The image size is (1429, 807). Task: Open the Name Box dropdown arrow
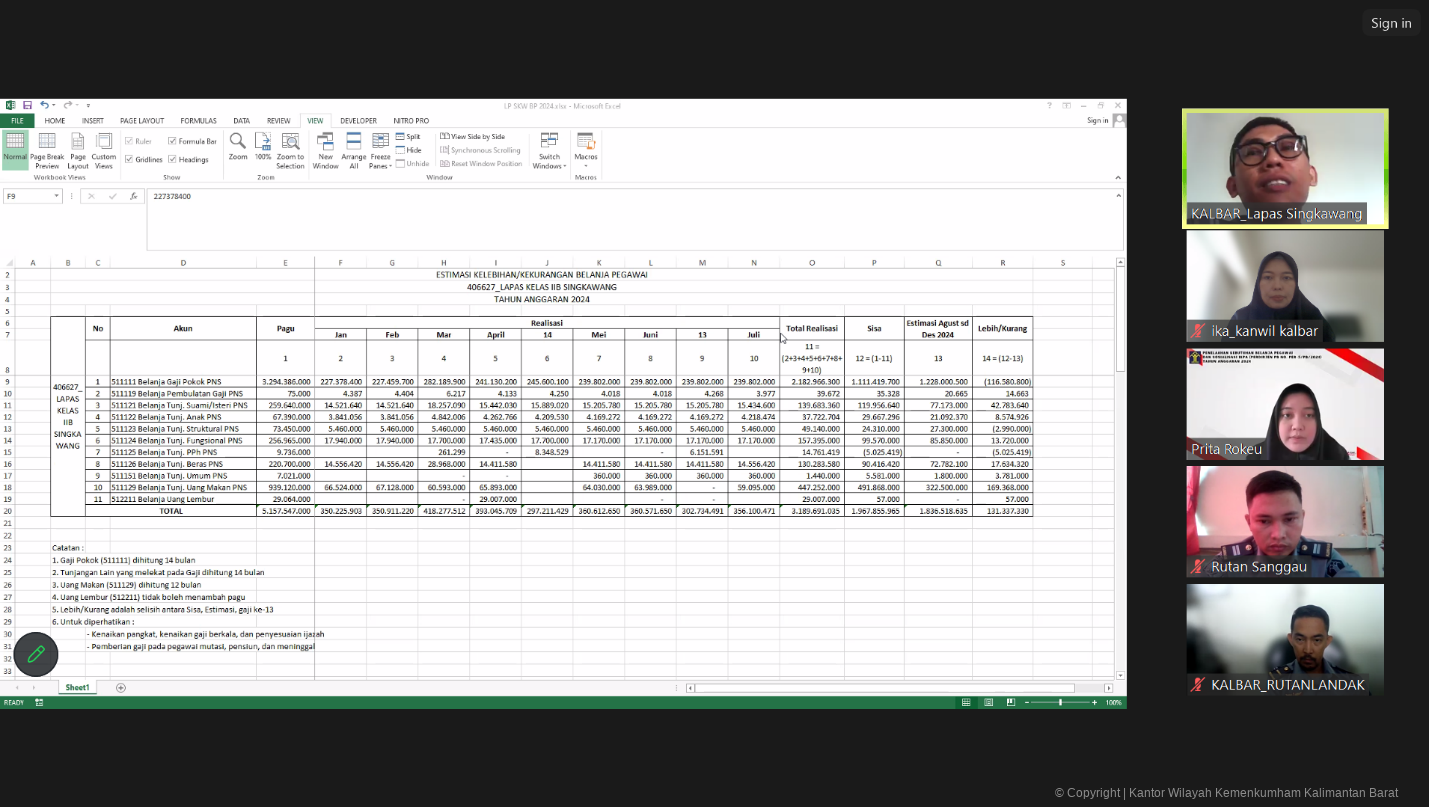[56, 196]
